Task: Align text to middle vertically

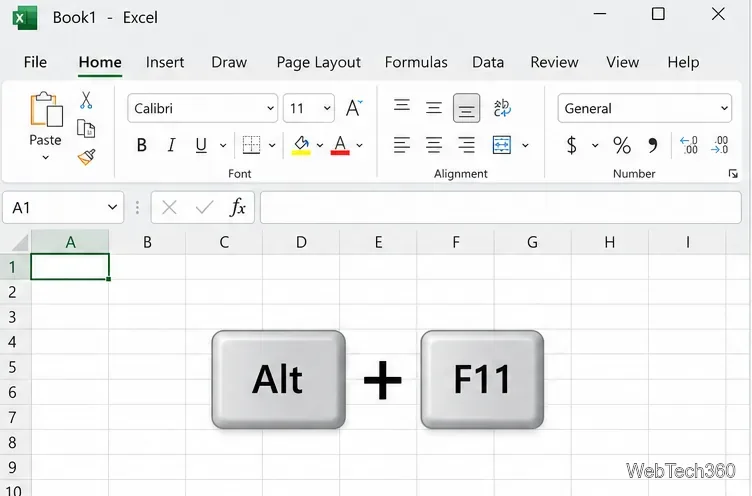Action: [x=434, y=108]
